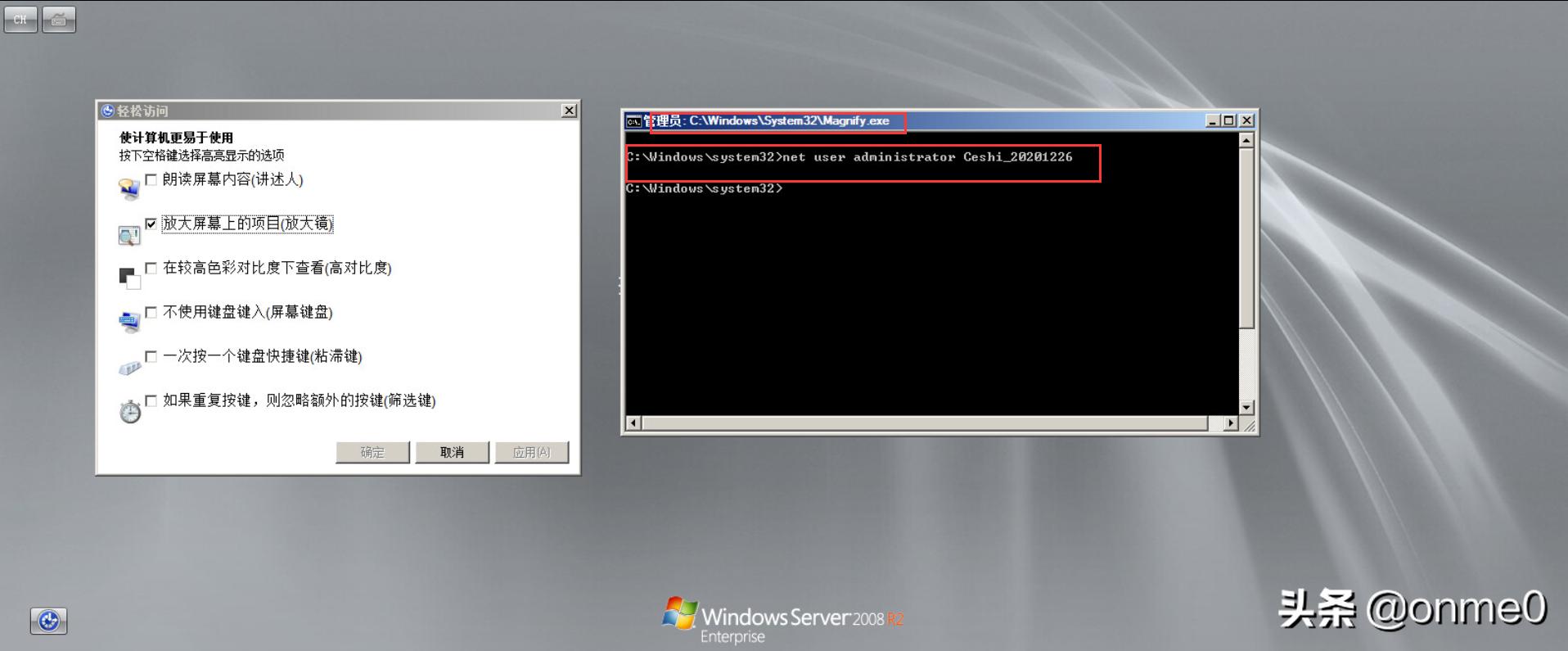Click the High Contrast black-and-white icon
Image resolution: width=1568 pixels, height=651 pixels.
129,278
